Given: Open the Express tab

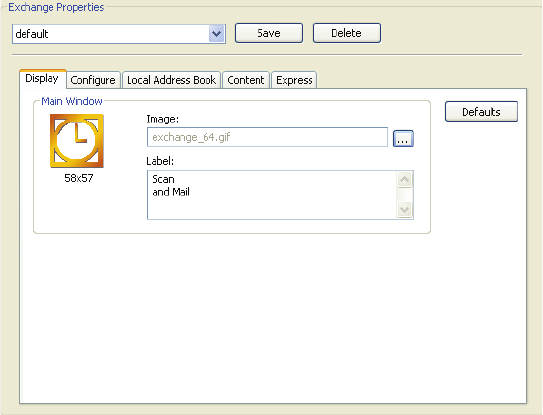Looking at the screenshot, I should [x=294, y=80].
